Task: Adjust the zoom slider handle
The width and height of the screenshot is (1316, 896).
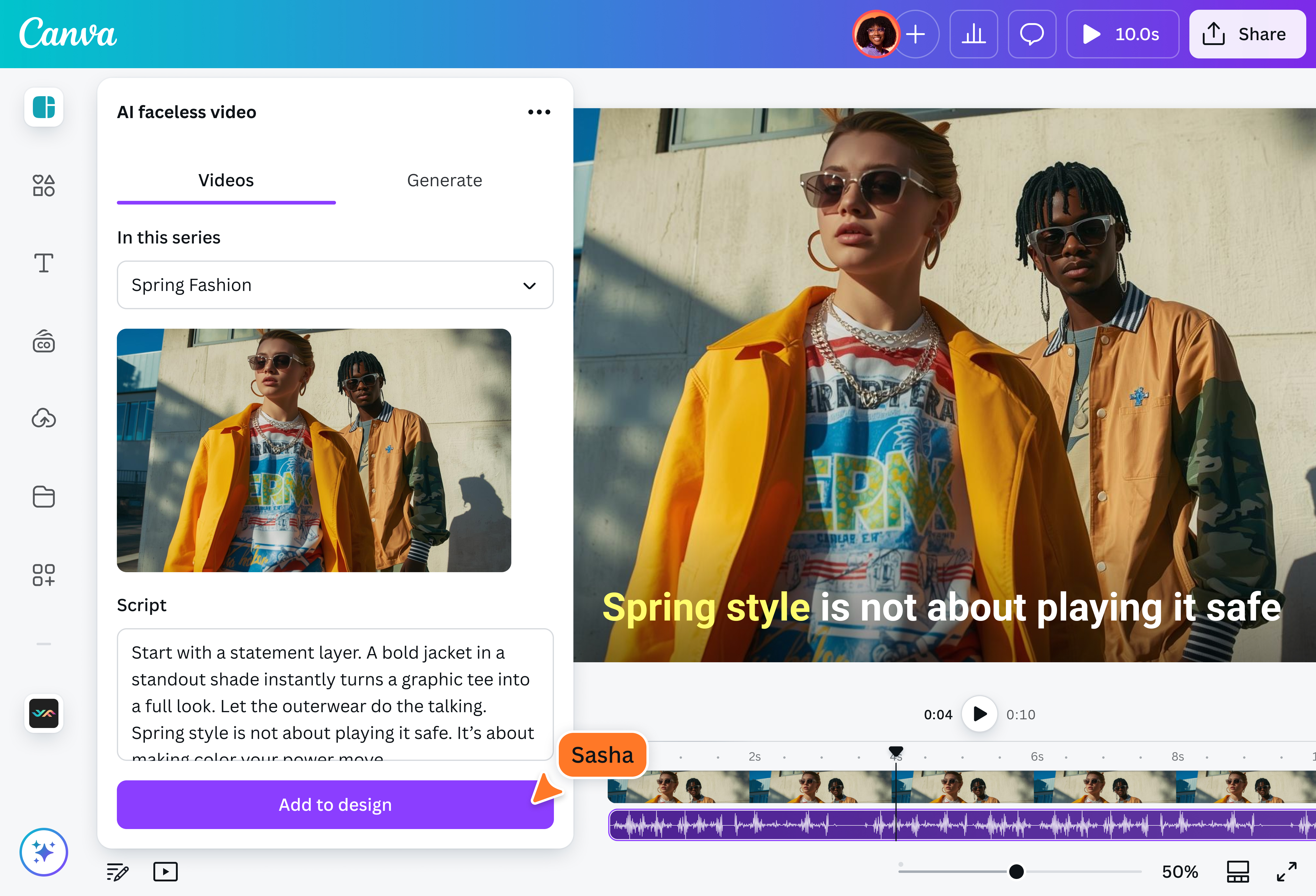Action: tap(1017, 872)
